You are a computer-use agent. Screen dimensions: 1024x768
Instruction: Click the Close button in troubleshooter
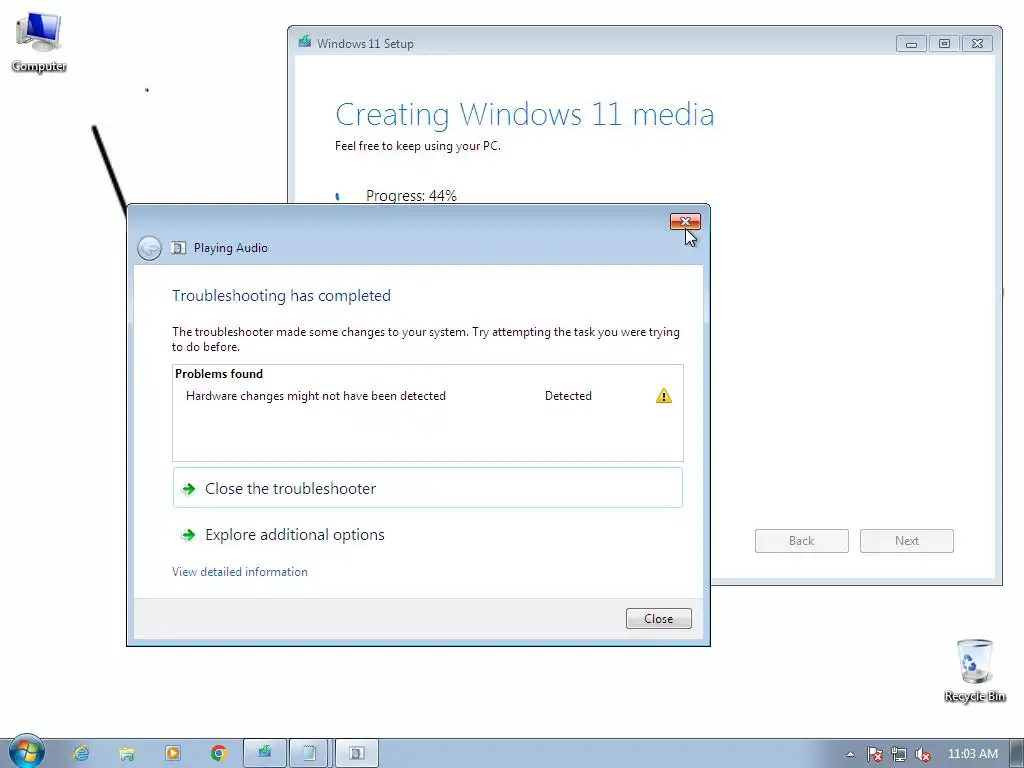click(x=658, y=618)
